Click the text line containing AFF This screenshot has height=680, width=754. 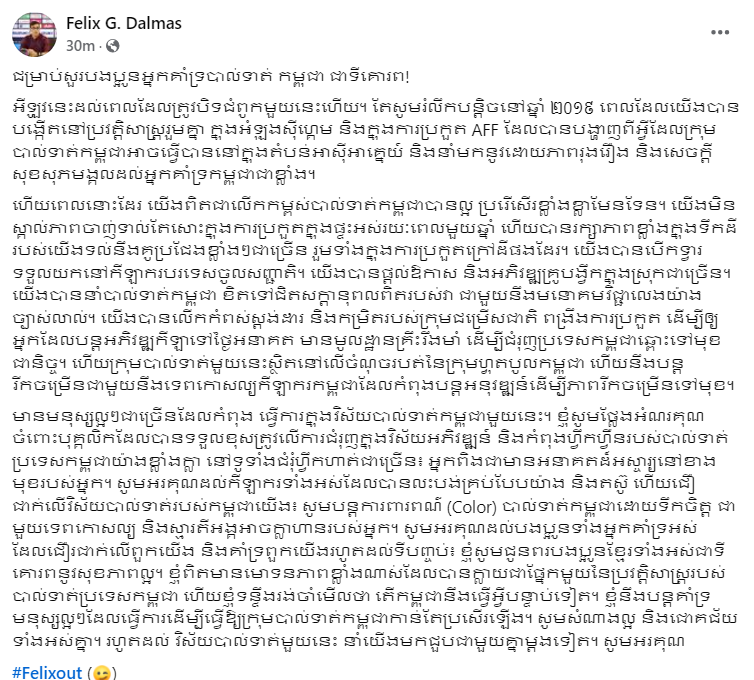click(364, 129)
